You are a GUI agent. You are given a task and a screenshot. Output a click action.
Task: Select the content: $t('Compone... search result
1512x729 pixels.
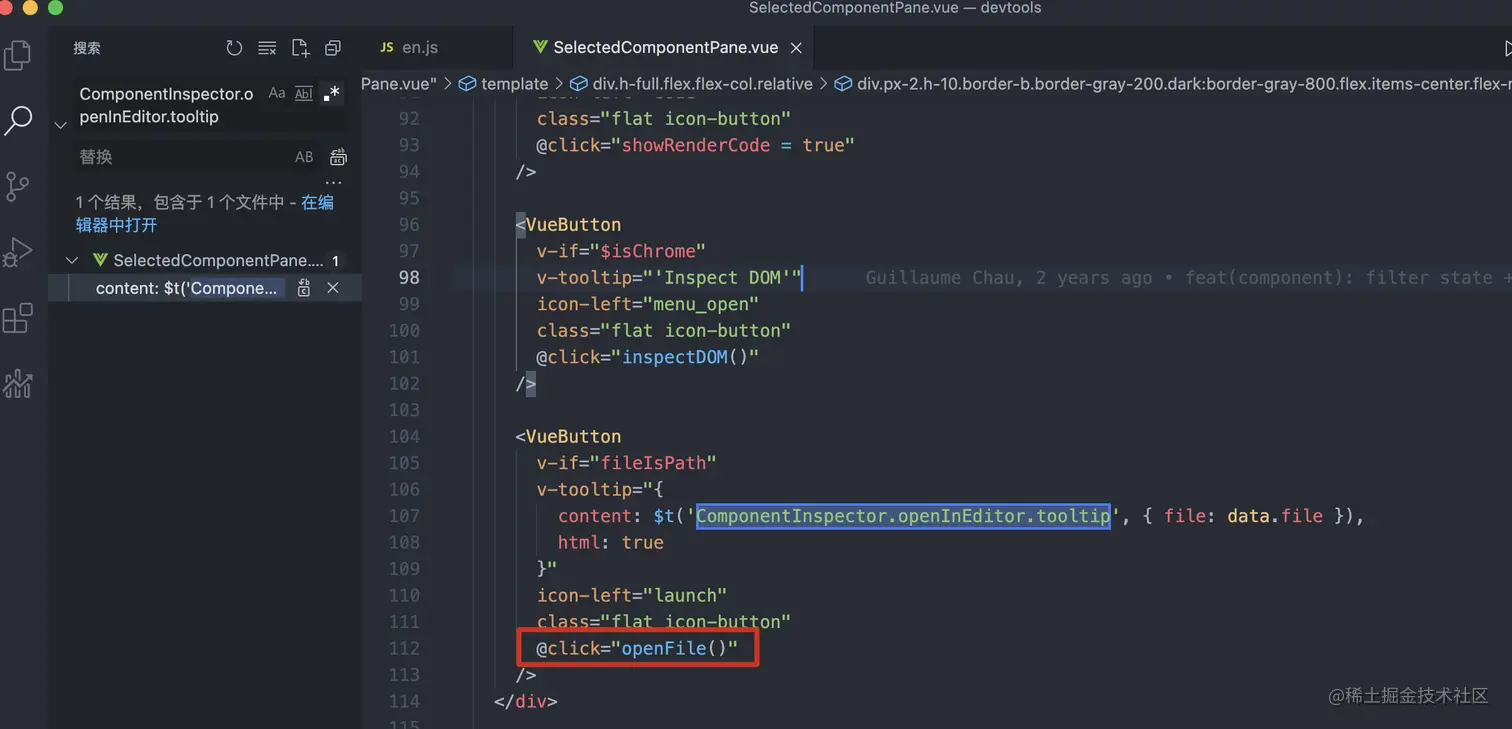point(187,288)
